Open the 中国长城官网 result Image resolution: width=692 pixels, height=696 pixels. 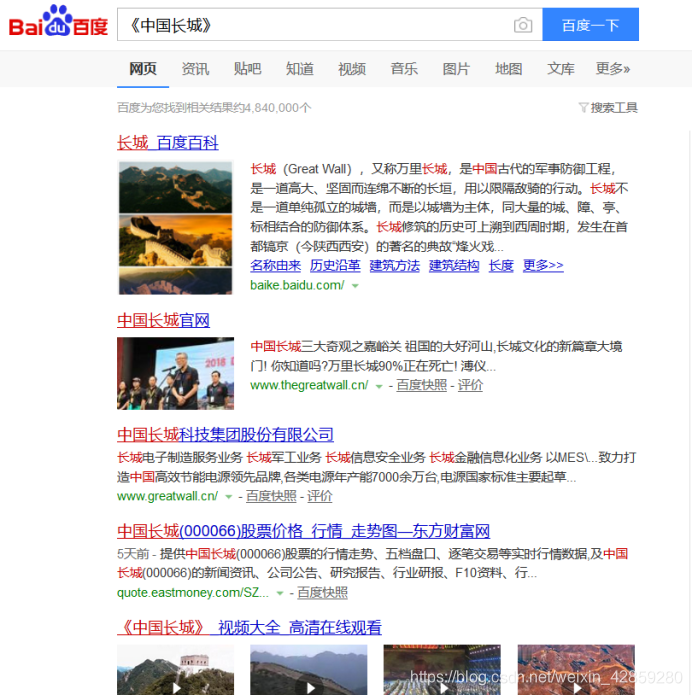pyautogui.click(x=163, y=320)
